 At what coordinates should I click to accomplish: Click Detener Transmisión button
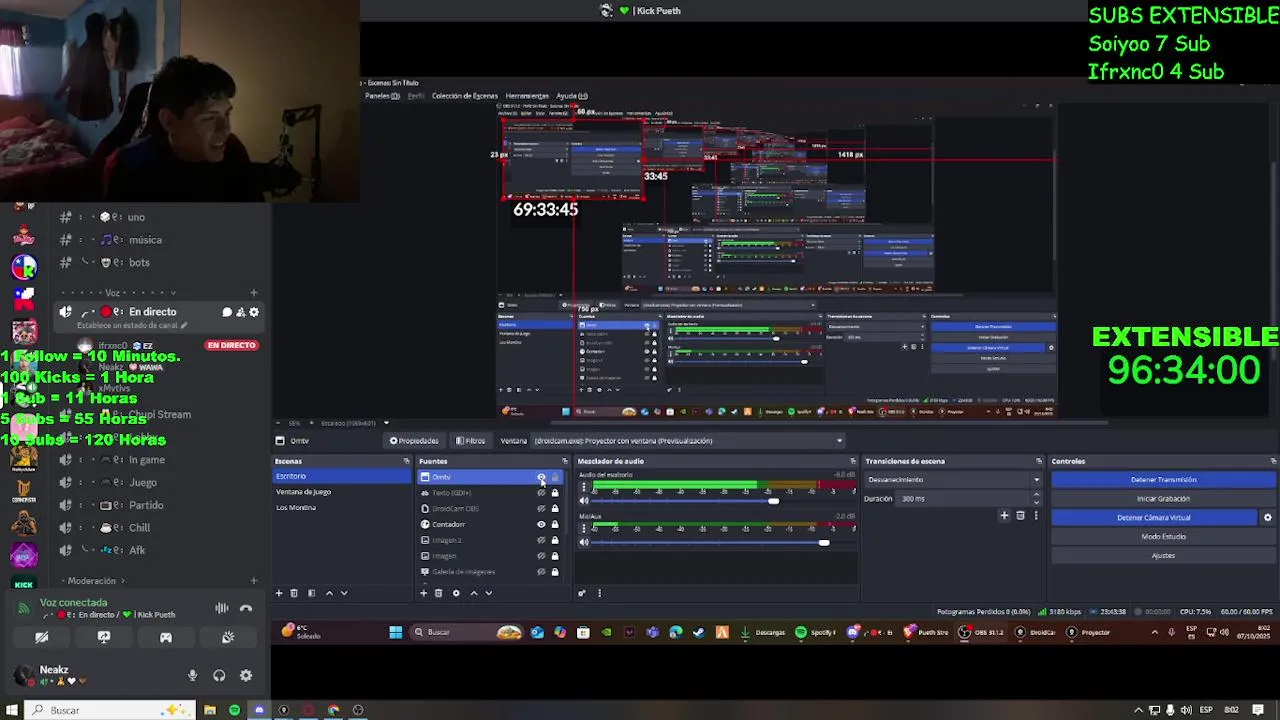tap(1163, 480)
